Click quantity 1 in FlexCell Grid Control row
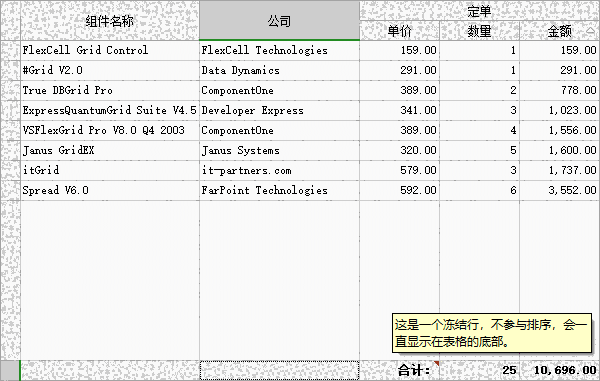 click(479, 50)
